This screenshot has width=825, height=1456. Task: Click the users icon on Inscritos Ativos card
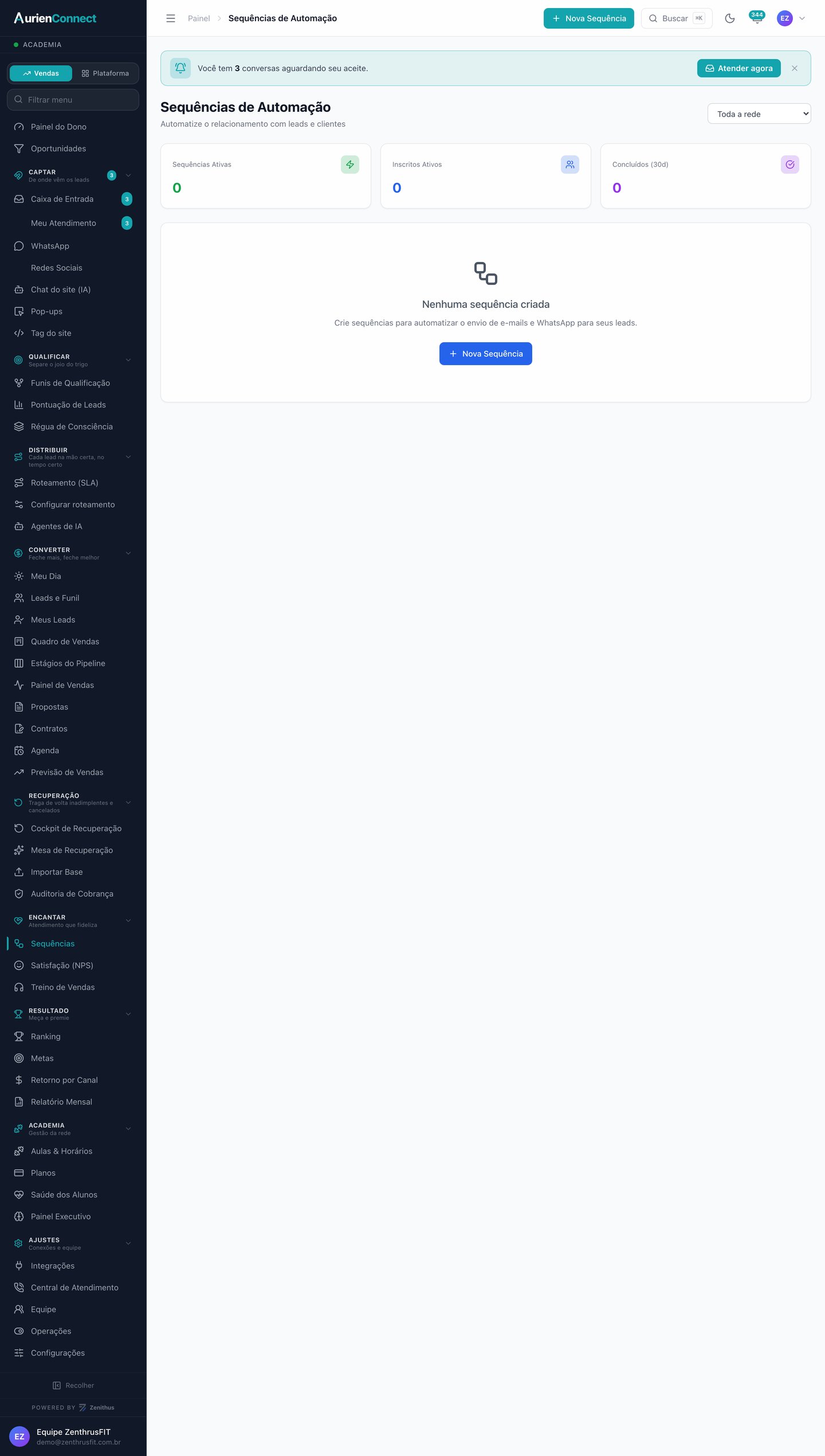tap(570, 165)
